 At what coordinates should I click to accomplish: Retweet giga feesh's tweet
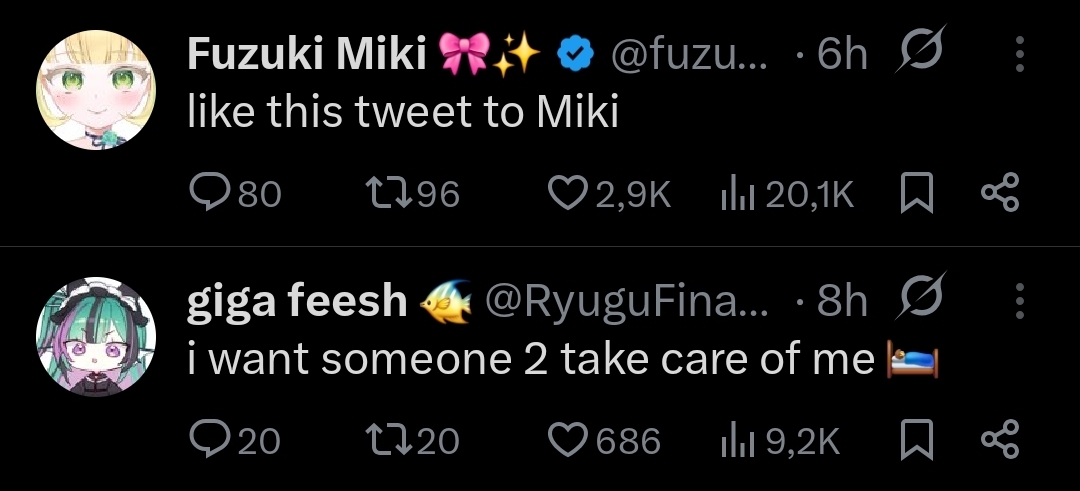[378, 439]
